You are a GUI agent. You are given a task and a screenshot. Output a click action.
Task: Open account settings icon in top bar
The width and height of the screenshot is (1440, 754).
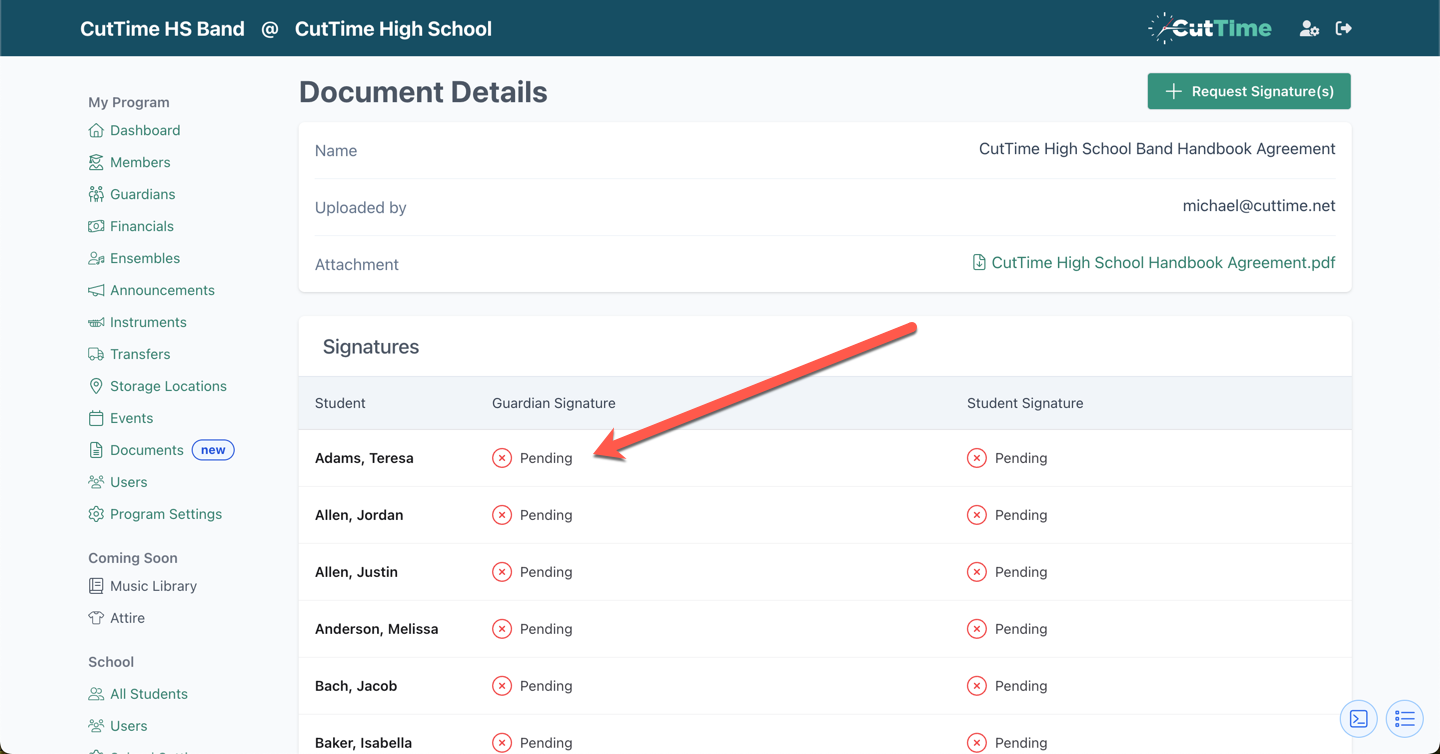[x=1309, y=28]
